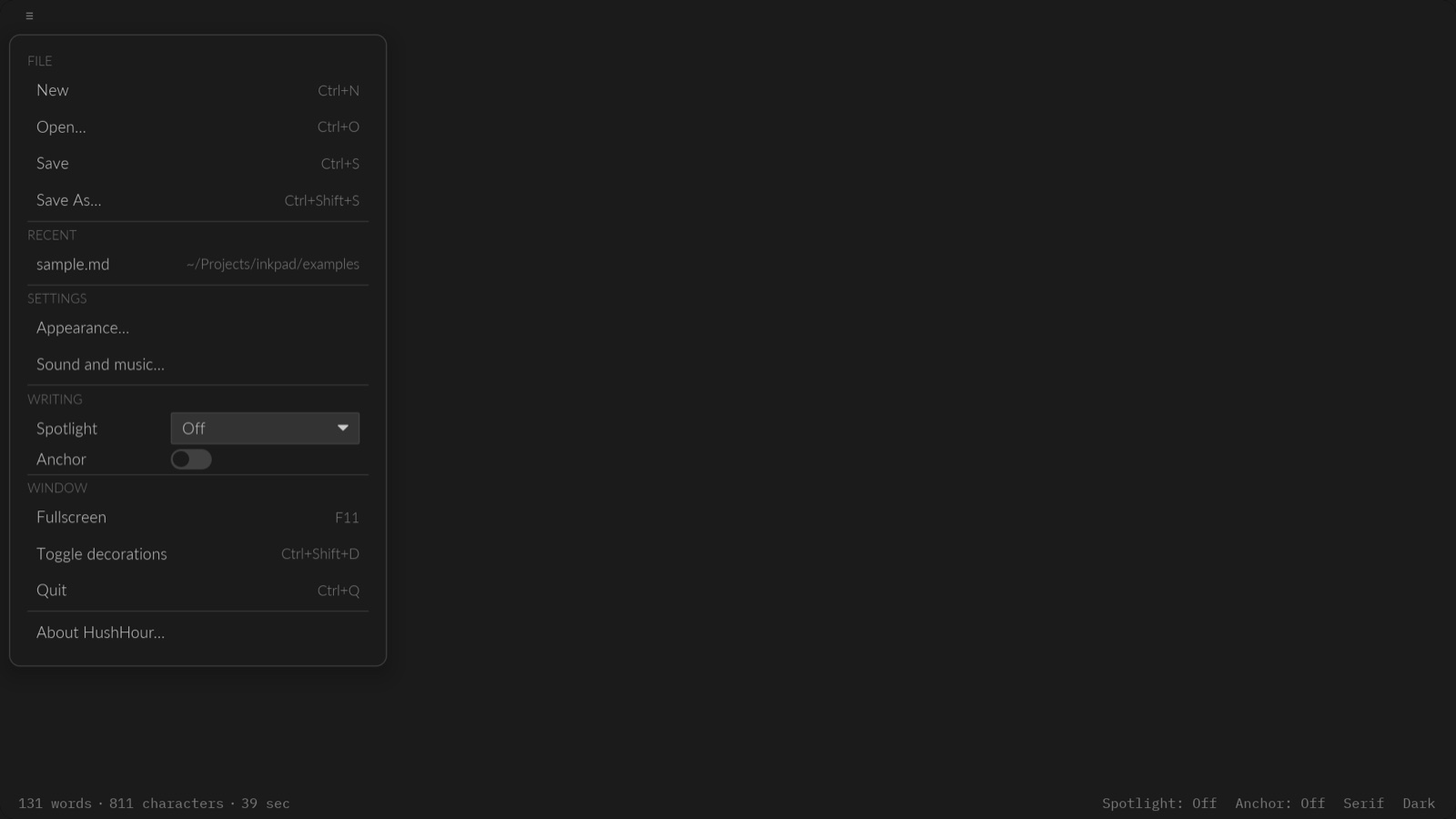Close the hamburger menu icon

29,15
